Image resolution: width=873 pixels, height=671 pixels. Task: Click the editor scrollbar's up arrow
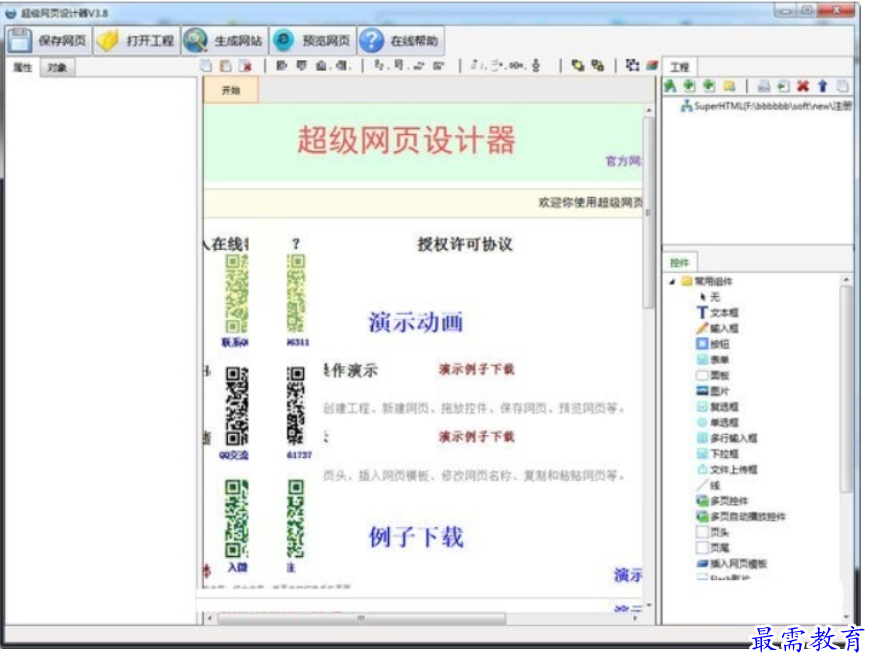[649, 111]
